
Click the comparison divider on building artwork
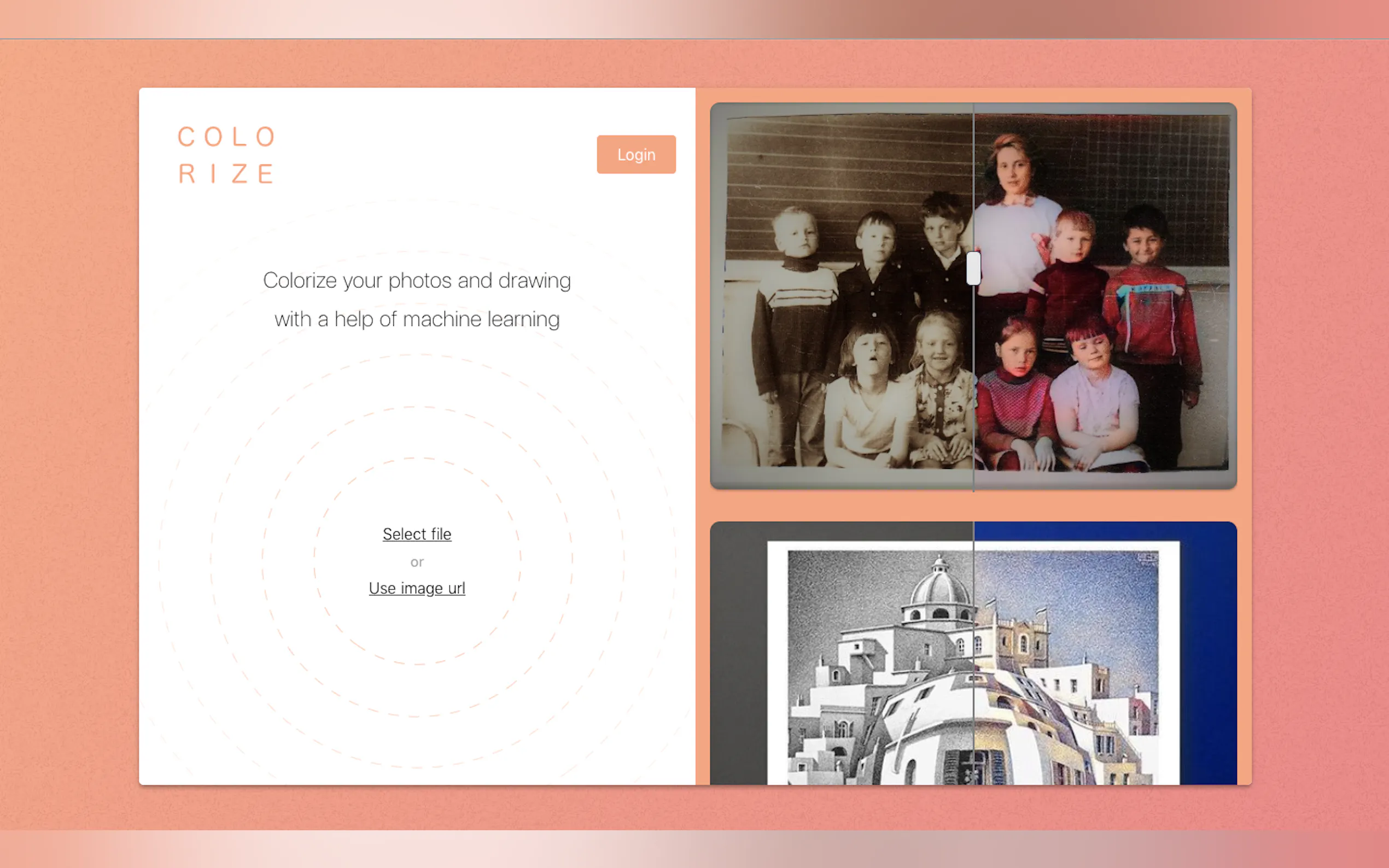click(974, 660)
